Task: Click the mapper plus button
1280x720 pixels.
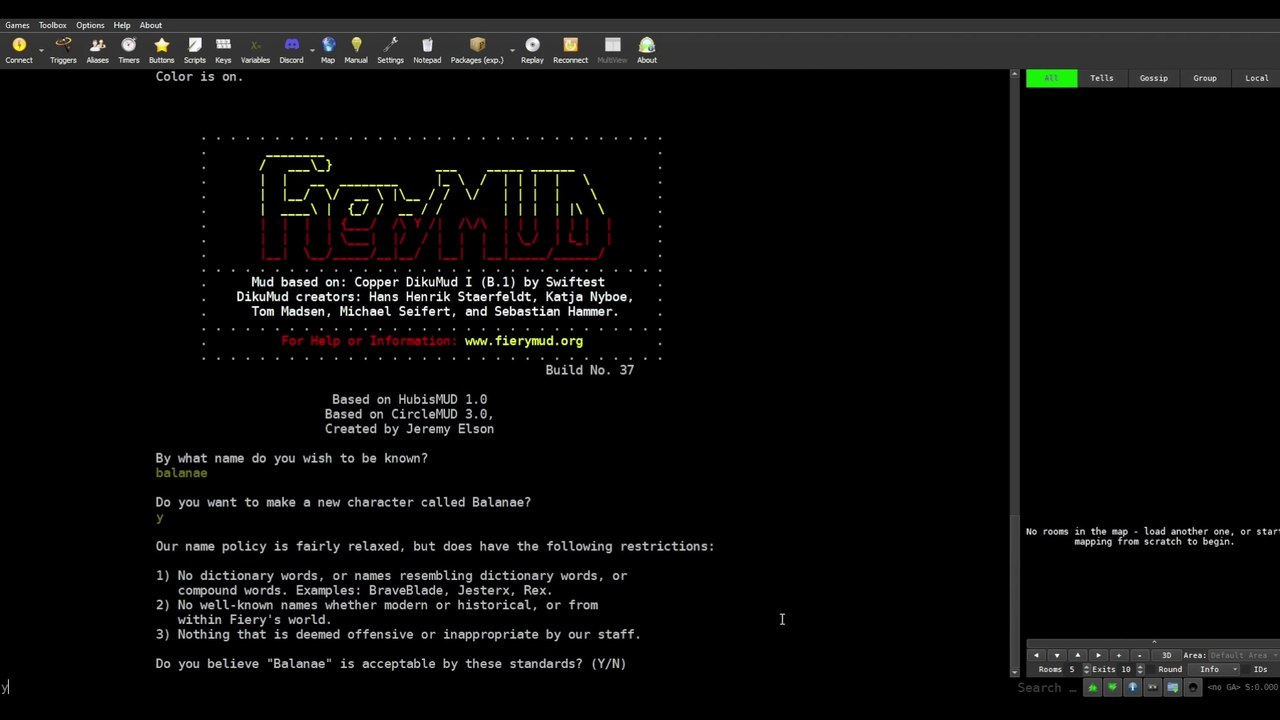Action: tap(1118, 655)
